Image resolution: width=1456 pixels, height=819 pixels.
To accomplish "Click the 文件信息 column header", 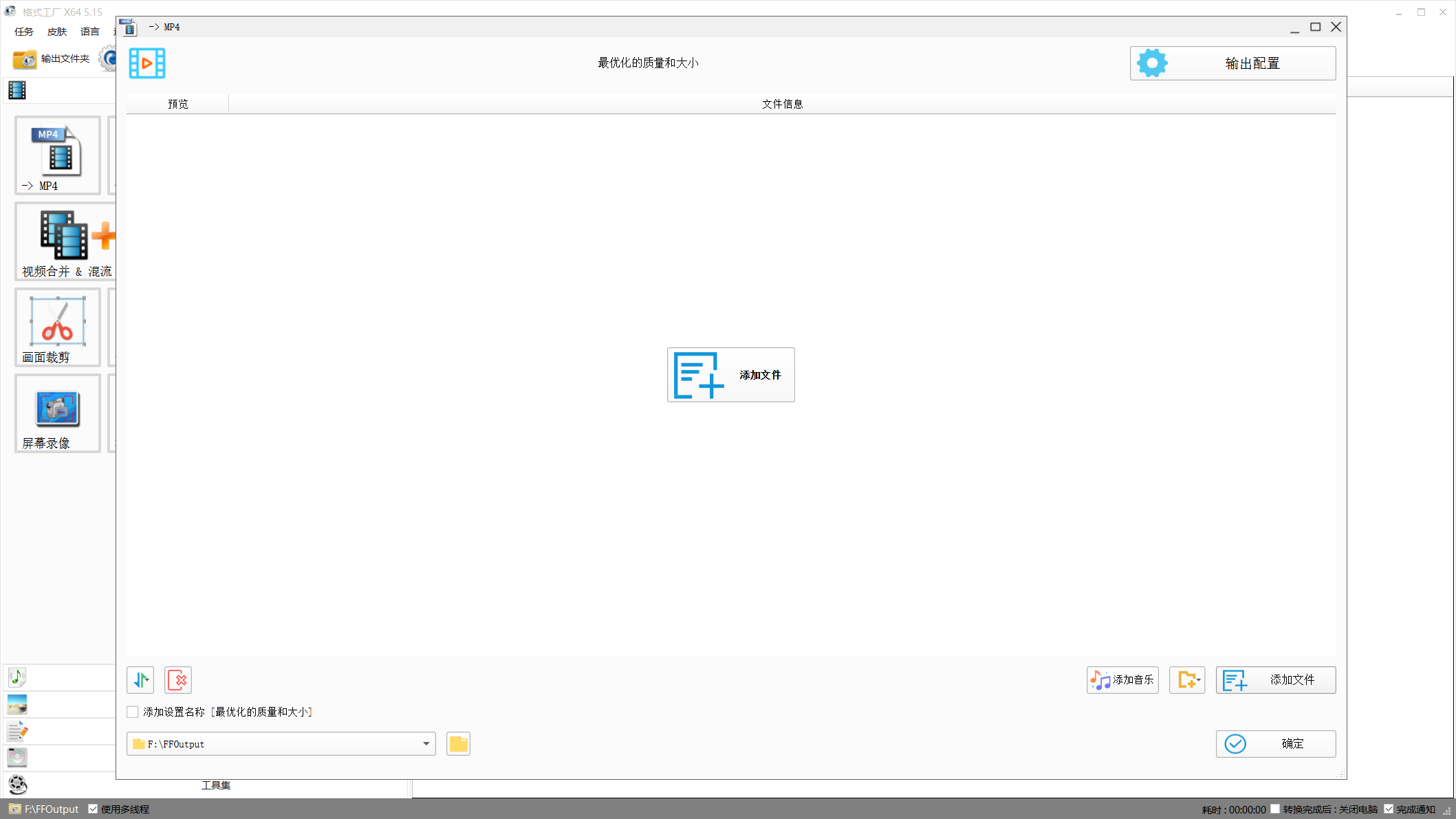I will click(x=782, y=104).
